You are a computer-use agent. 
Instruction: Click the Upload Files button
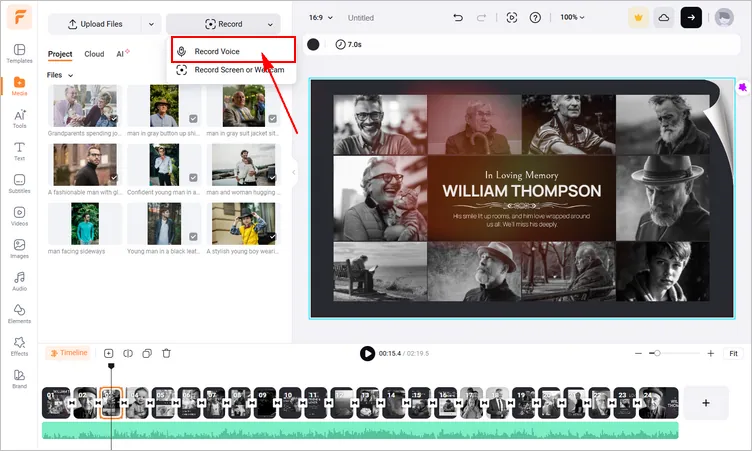95,24
